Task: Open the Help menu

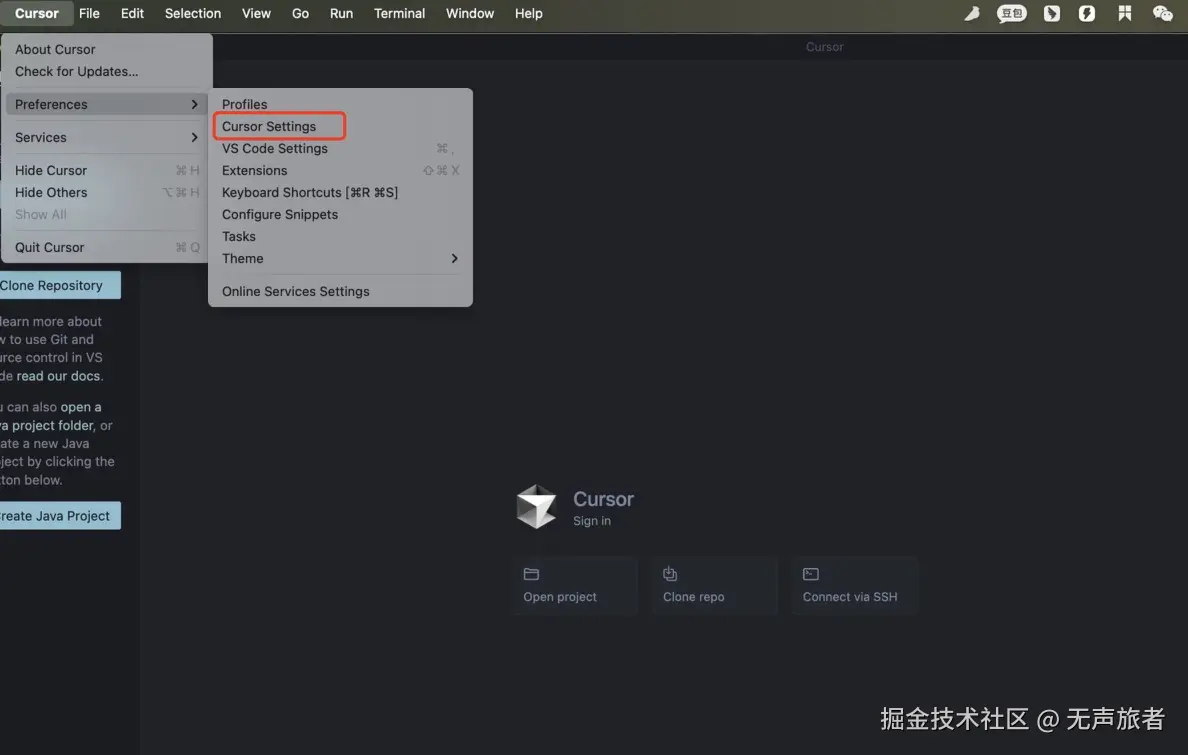Action: tap(528, 14)
